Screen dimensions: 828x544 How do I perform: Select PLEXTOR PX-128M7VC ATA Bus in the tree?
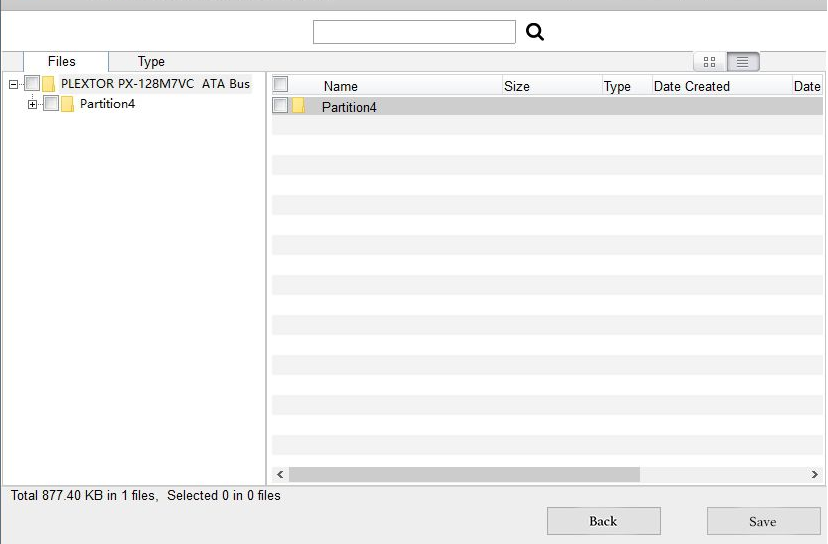[155, 83]
